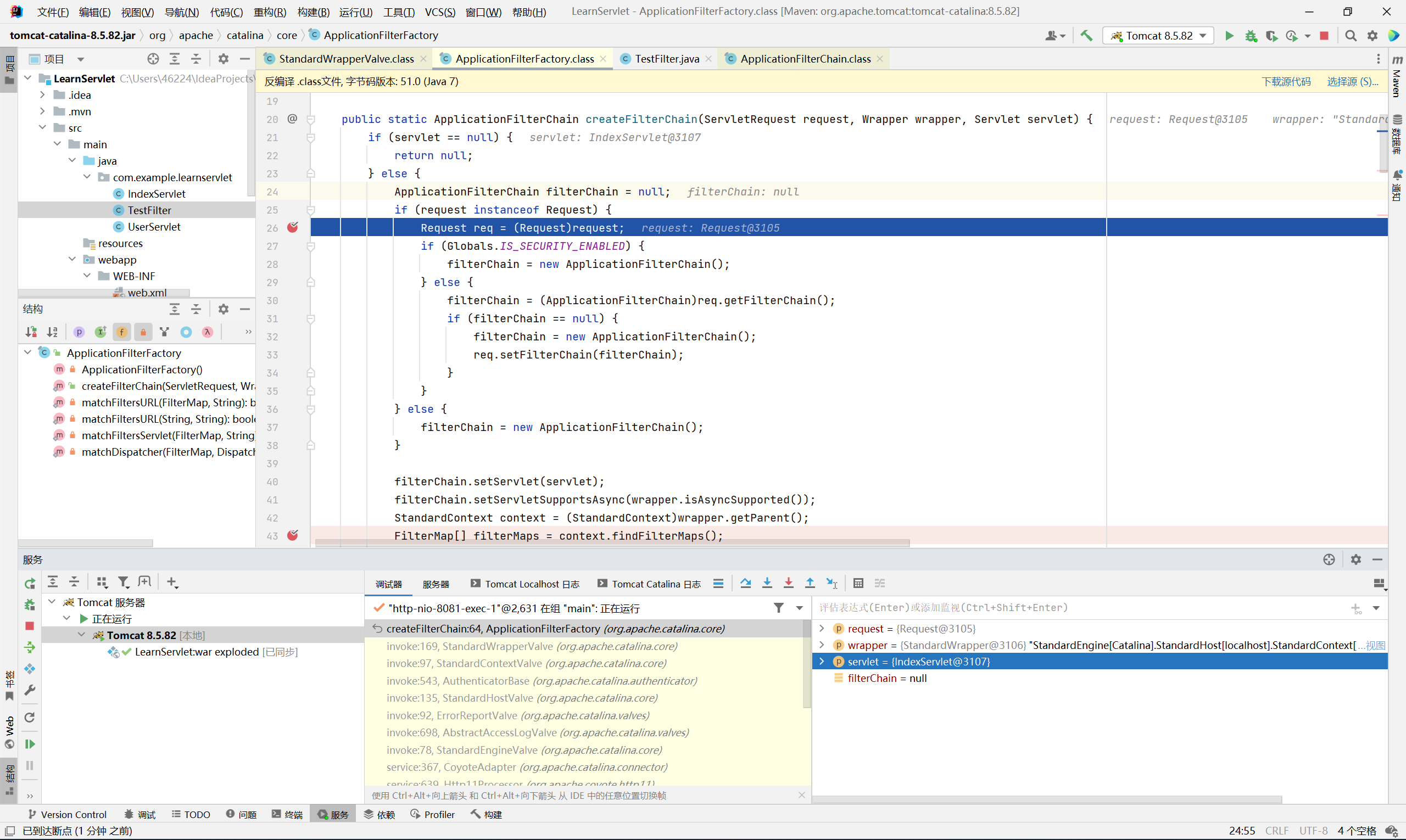Click the red Stop icon in top toolbar

point(1324,36)
